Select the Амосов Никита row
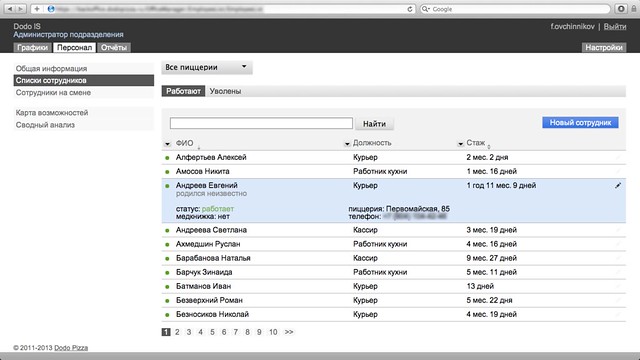The height and width of the screenshot is (360, 640). (393, 171)
